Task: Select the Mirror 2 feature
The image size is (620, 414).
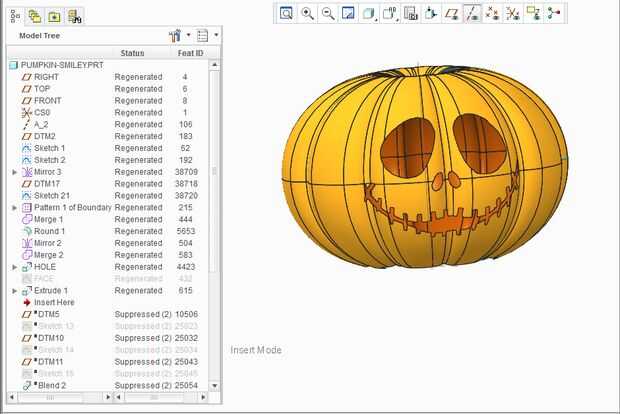Action: [x=47, y=243]
